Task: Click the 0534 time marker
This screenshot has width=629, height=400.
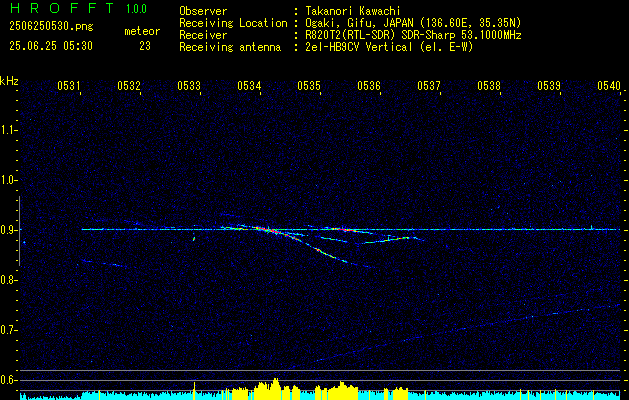Action: point(249,85)
